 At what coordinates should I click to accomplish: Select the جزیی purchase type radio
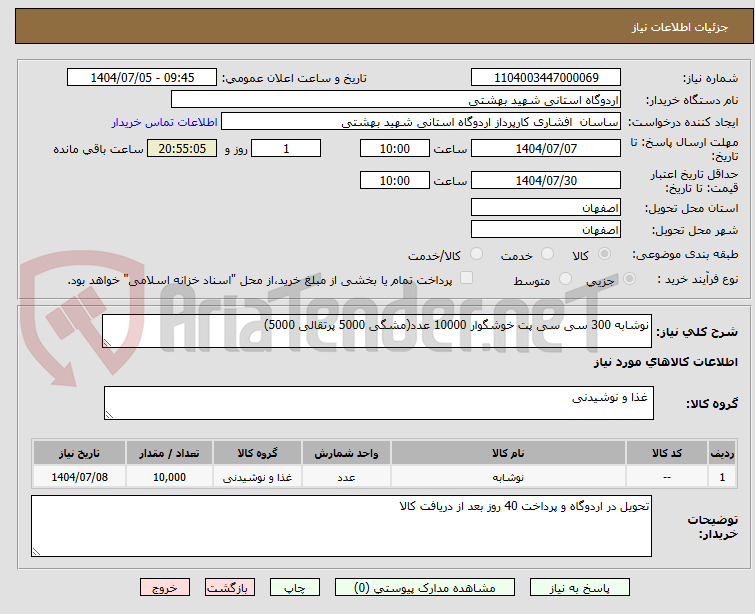pos(629,279)
